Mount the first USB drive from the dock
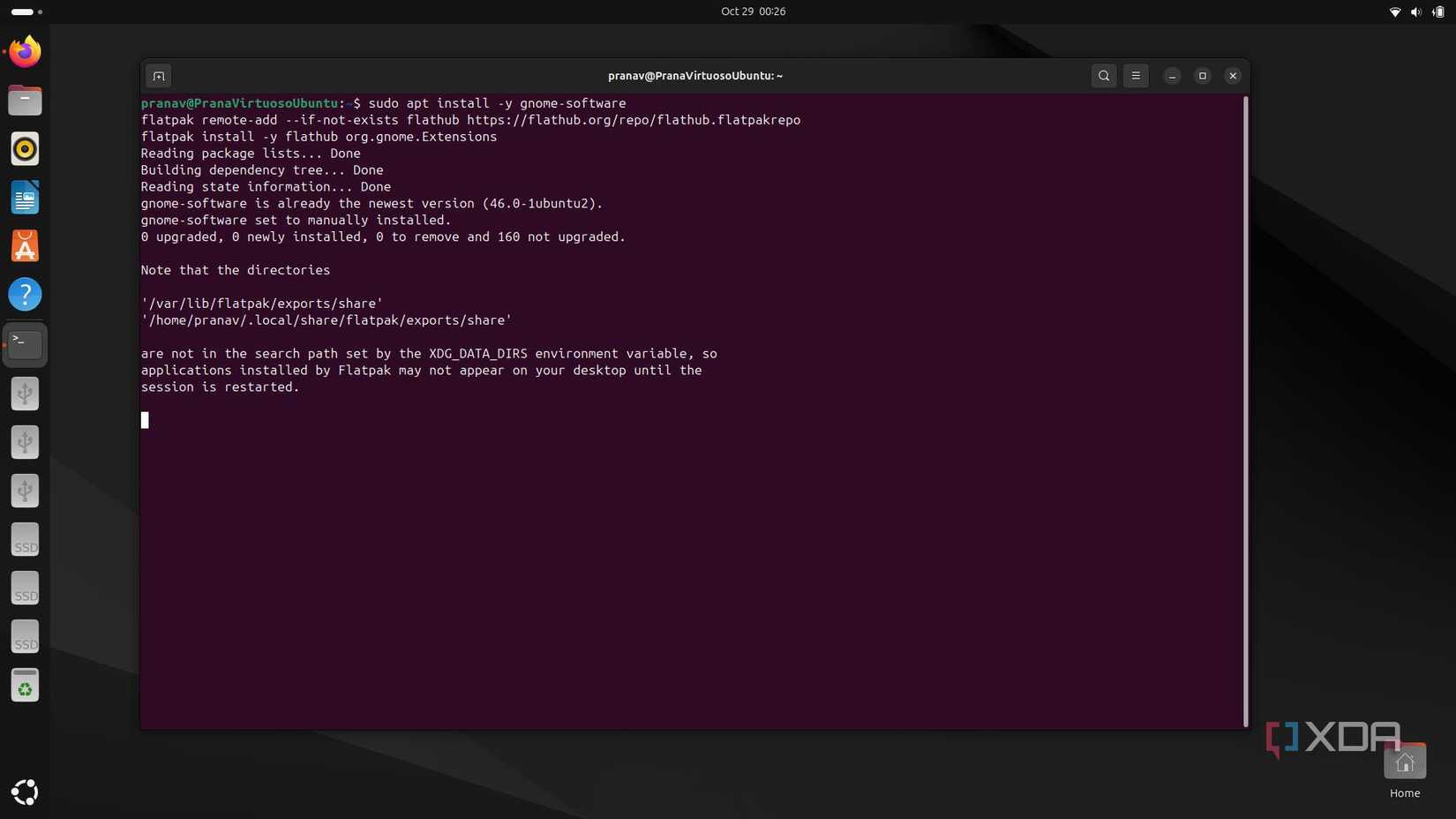The height and width of the screenshot is (819, 1456). point(24,394)
